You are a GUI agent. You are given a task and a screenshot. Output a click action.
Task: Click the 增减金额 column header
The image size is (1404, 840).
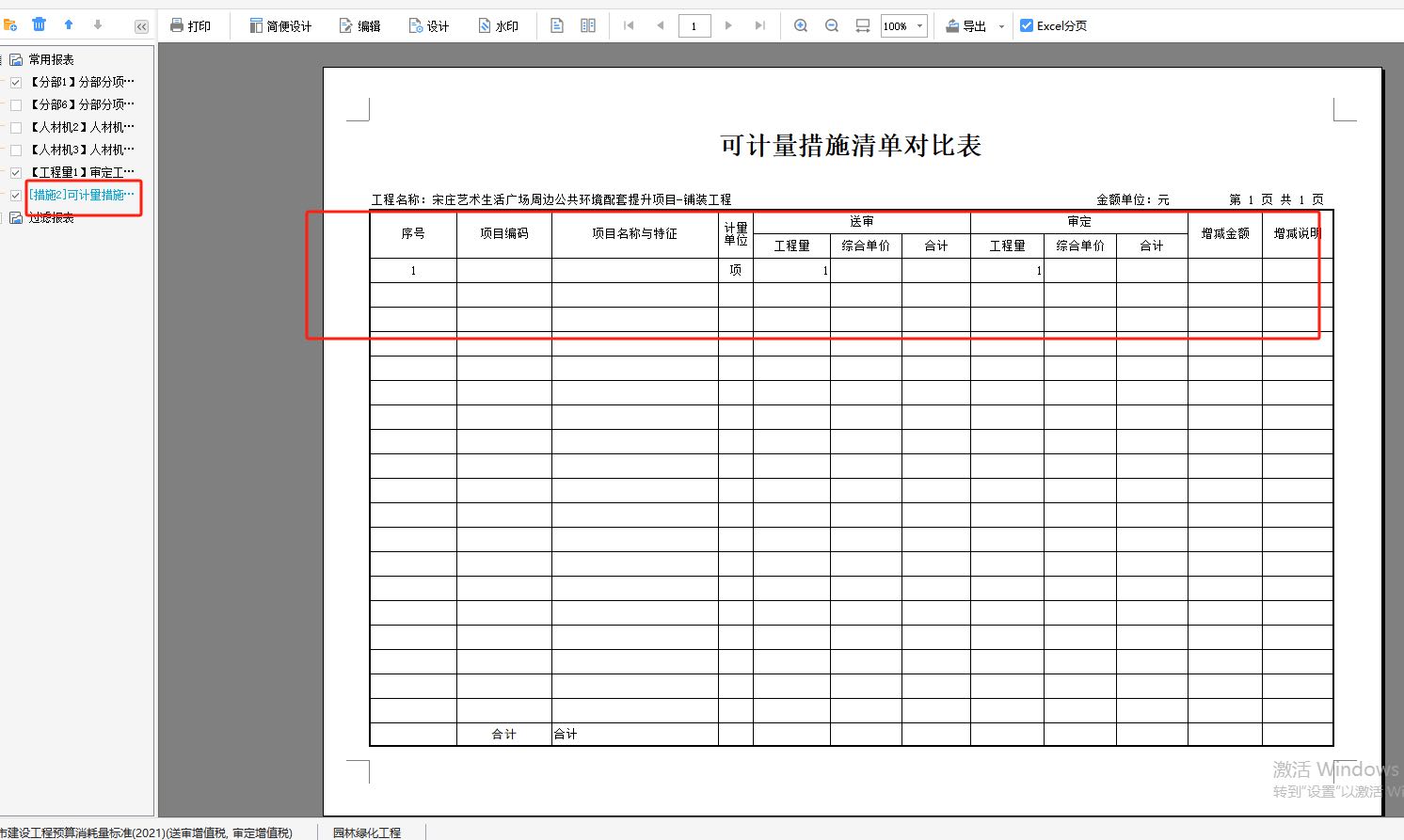coord(1225,233)
